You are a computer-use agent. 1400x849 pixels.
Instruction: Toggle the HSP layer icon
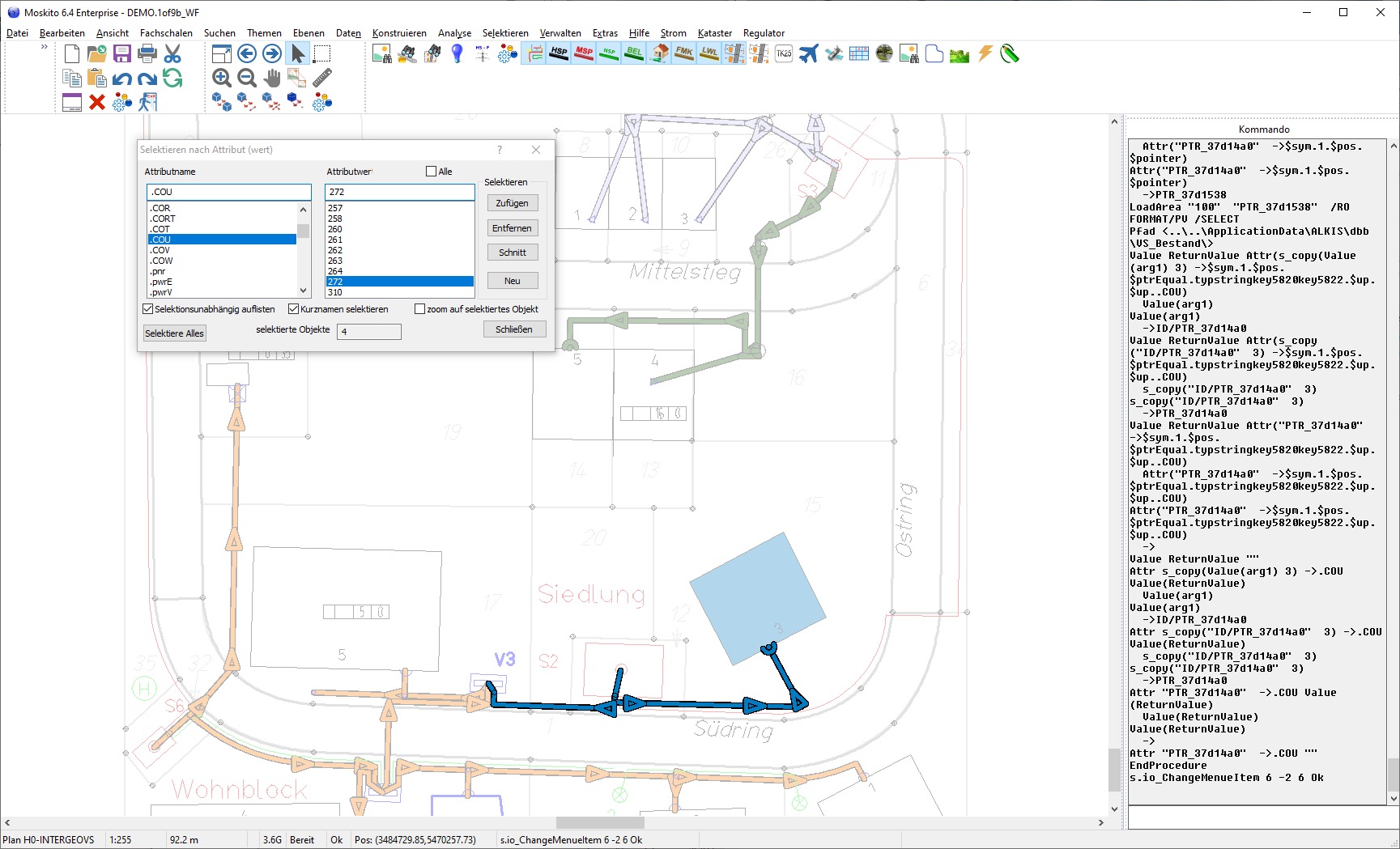(559, 53)
